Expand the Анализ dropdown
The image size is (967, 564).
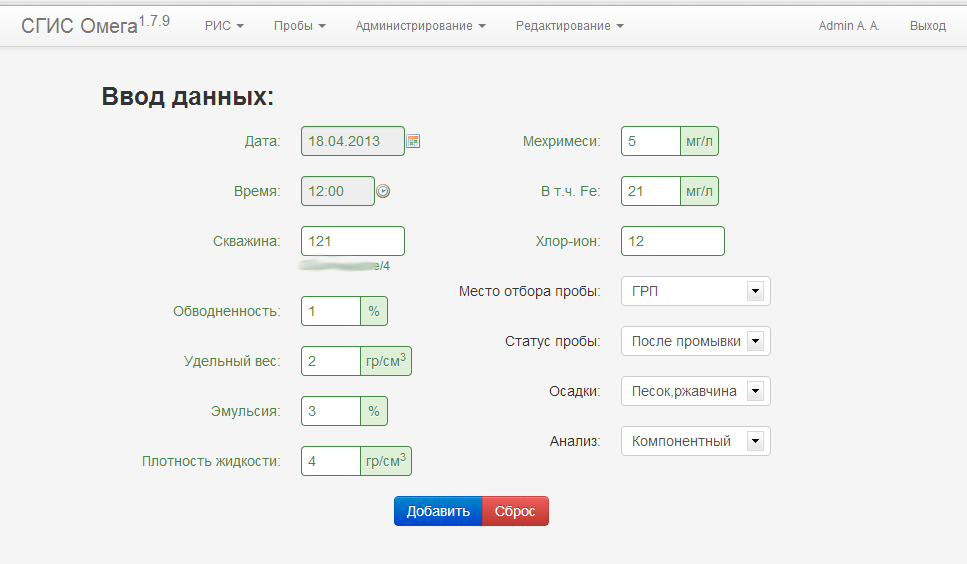point(696,441)
